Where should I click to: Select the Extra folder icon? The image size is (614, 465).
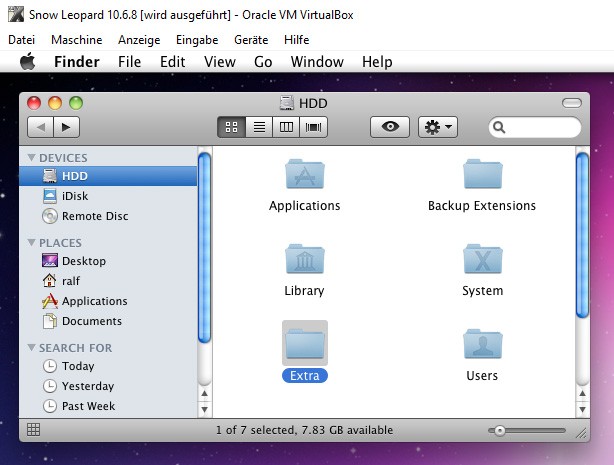305,344
